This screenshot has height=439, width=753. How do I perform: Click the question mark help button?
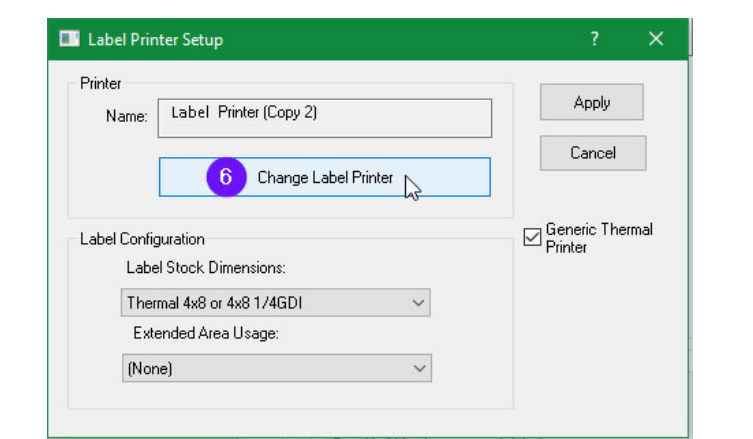coord(594,39)
